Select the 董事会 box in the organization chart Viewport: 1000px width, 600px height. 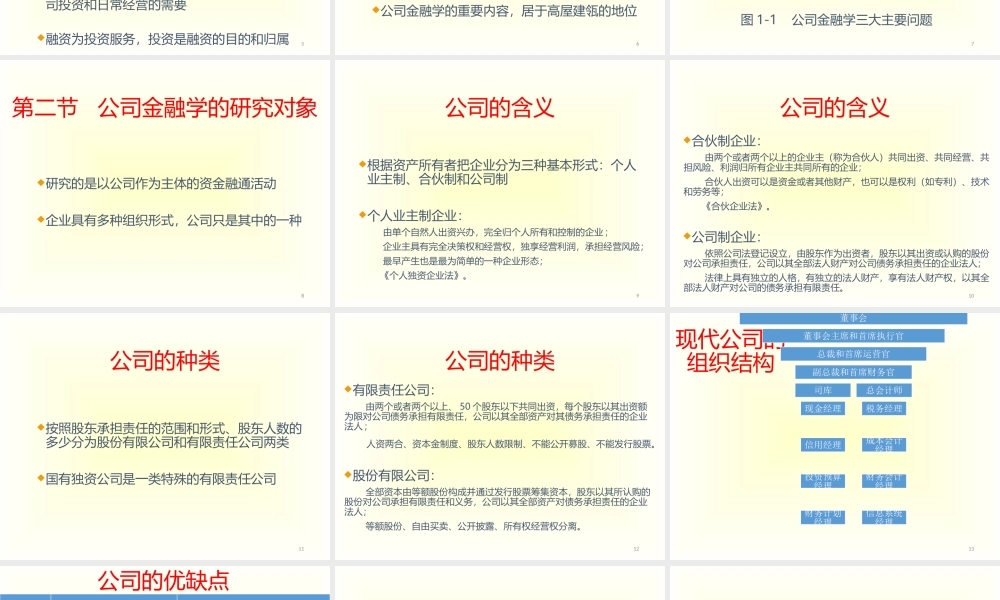pos(855,317)
